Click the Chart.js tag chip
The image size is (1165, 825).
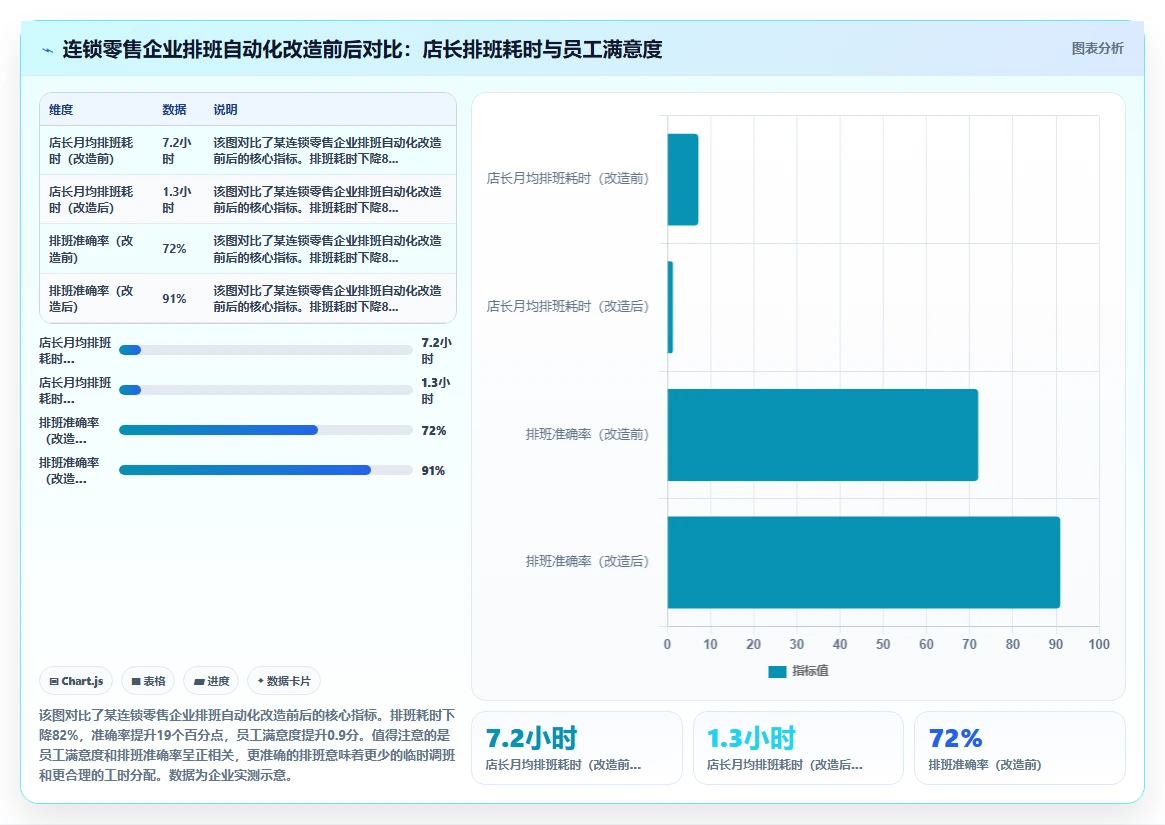point(76,681)
